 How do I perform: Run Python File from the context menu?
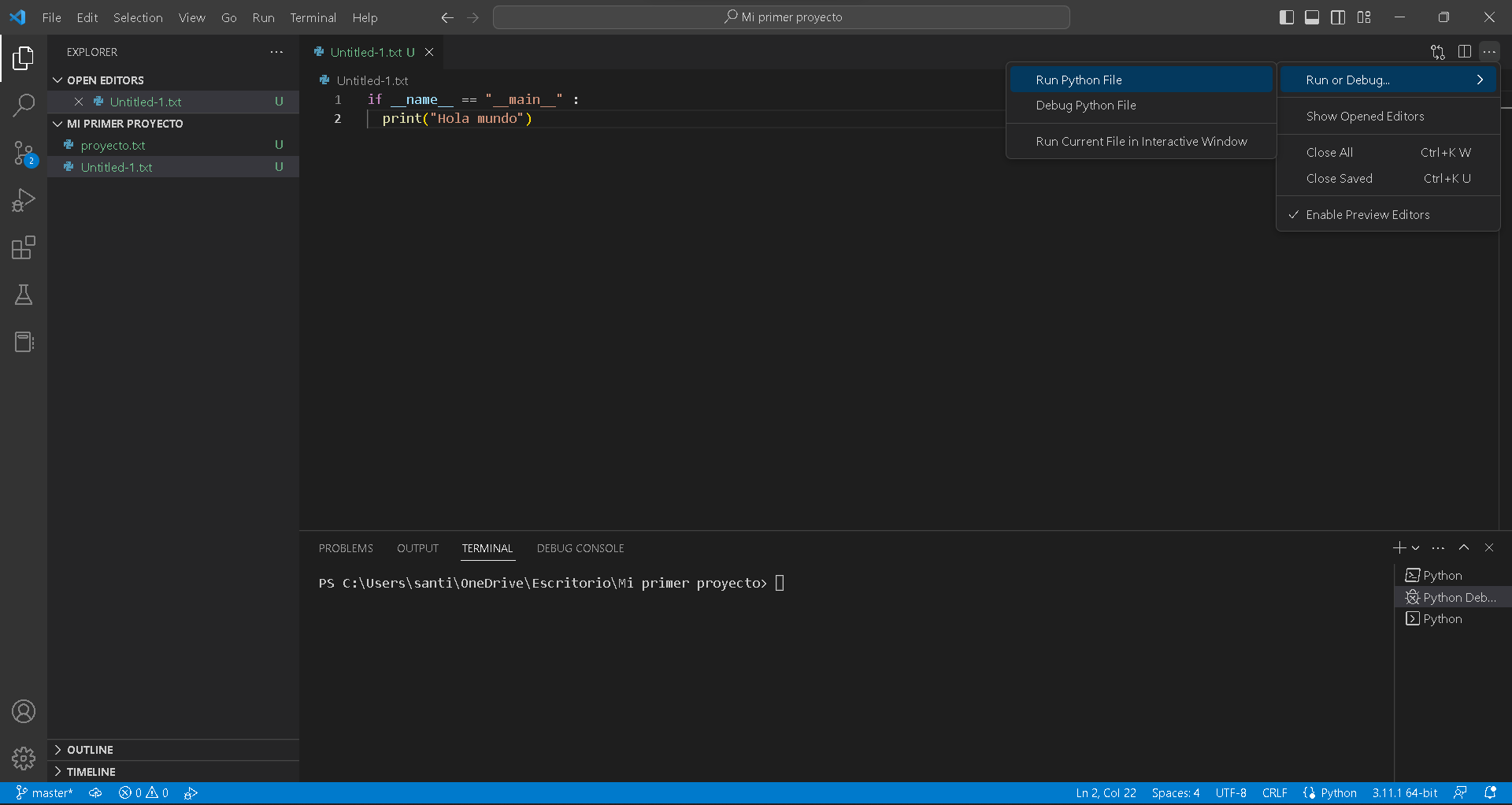(x=1079, y=79)
